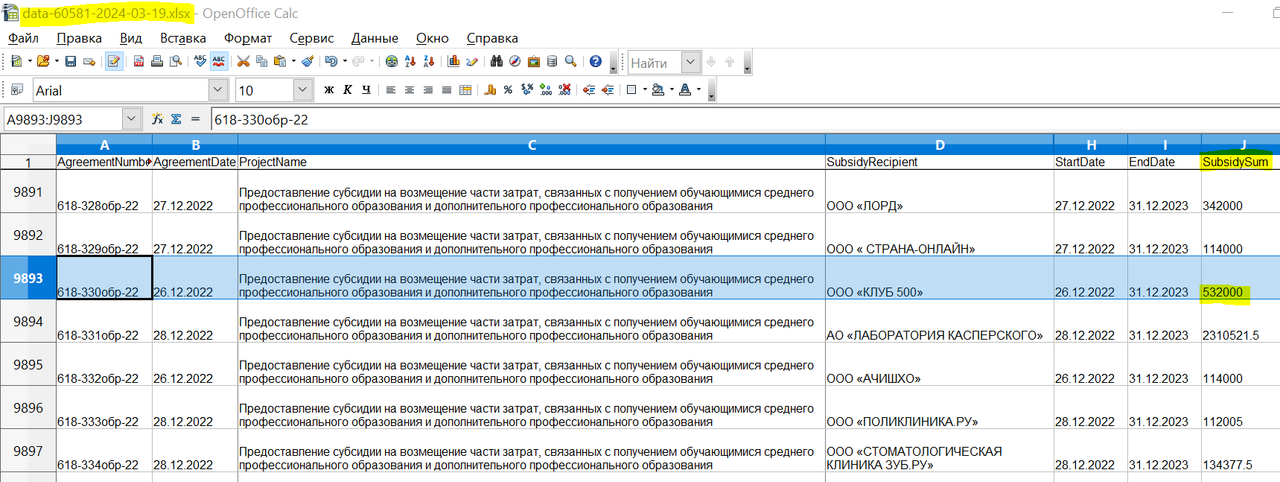The image size is (1280, 482).
Task: Select row 9894 header
Action: [x=28, y=321]
